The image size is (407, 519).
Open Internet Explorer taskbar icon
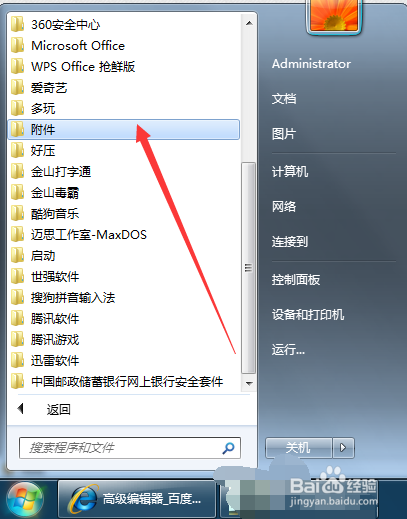point(83,499)
